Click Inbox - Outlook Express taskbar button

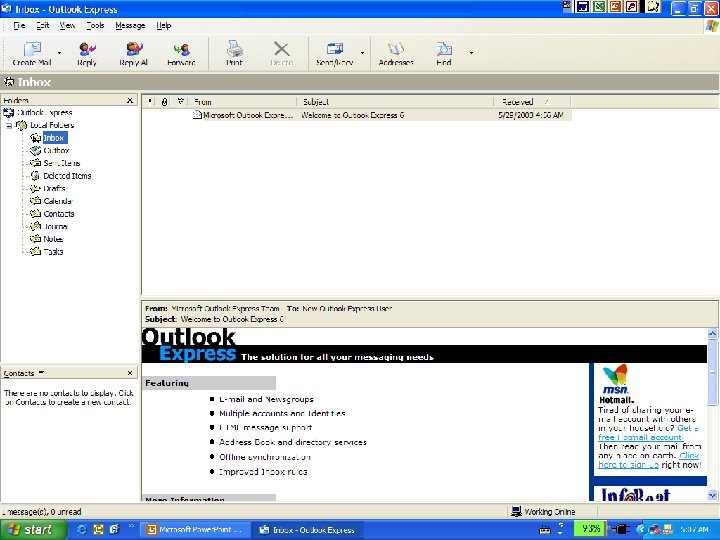point(307,530)
